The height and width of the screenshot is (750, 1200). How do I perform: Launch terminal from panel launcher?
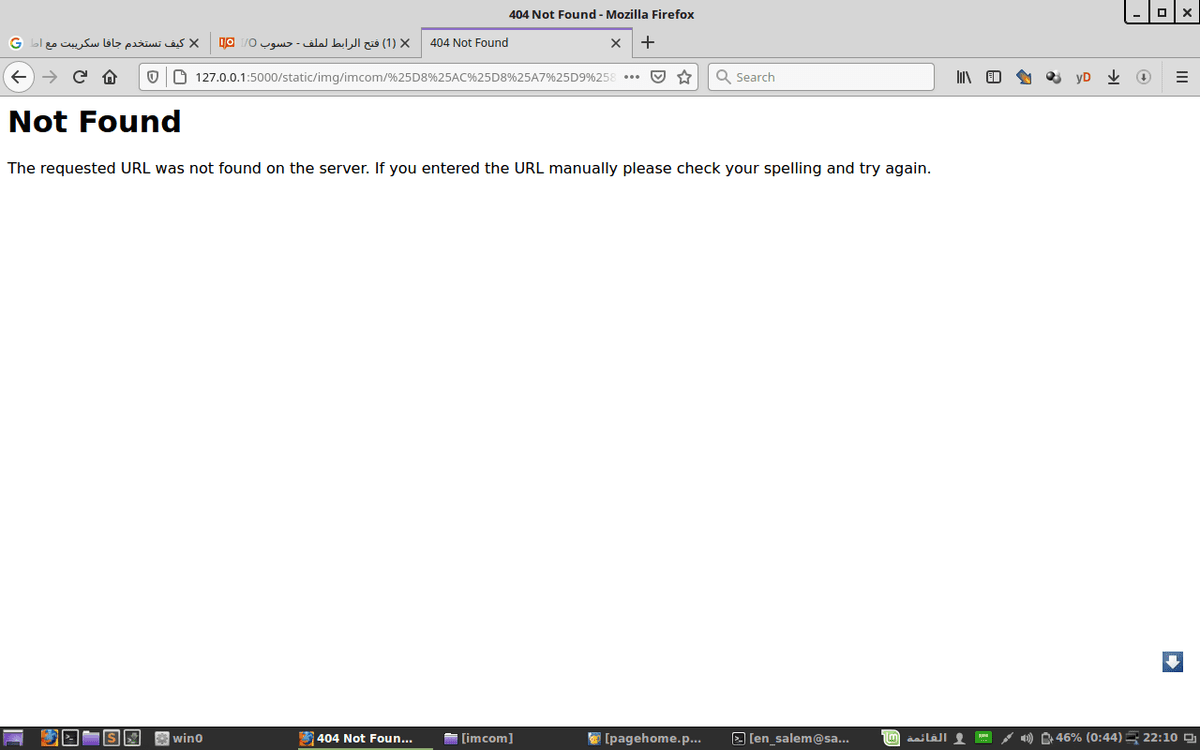(70, 738)
